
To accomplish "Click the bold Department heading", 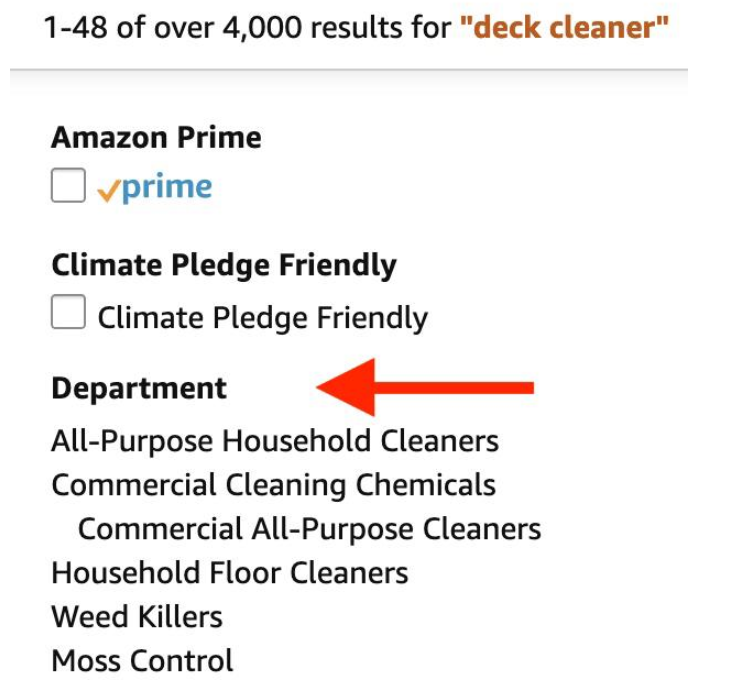I will [139, 388].
